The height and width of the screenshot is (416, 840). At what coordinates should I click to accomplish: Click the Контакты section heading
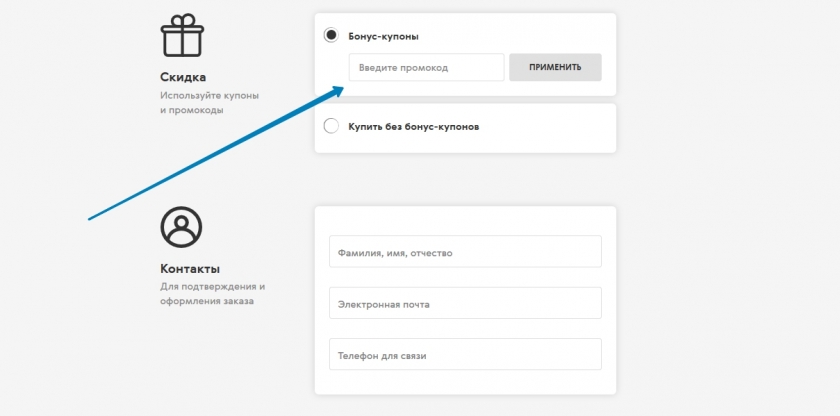pos(190,268)
